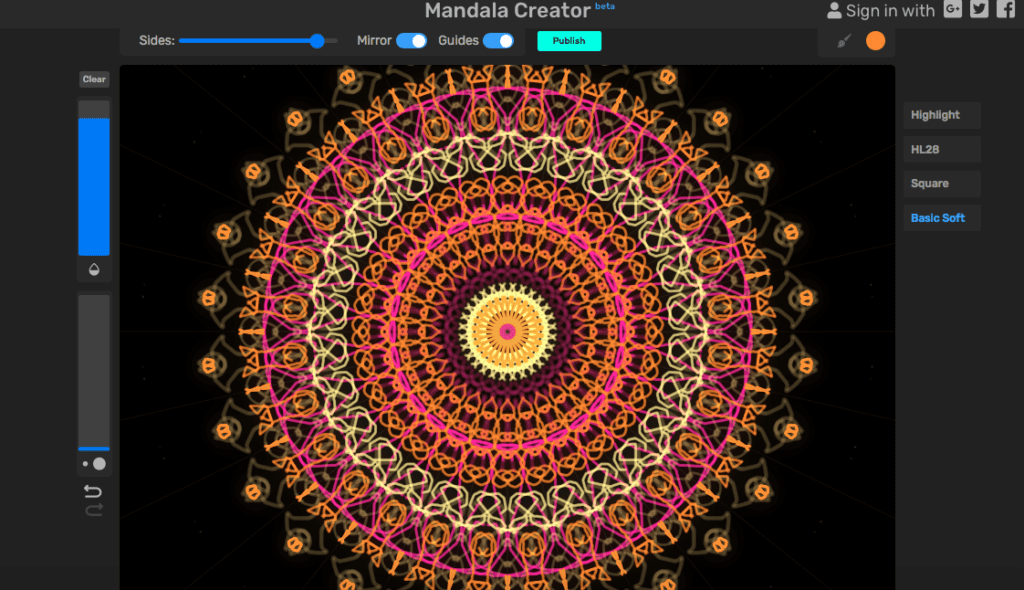Click the brush size dots icon
Image resolution: width=1024 pixels, height=590 pixels.
(94, 464)
